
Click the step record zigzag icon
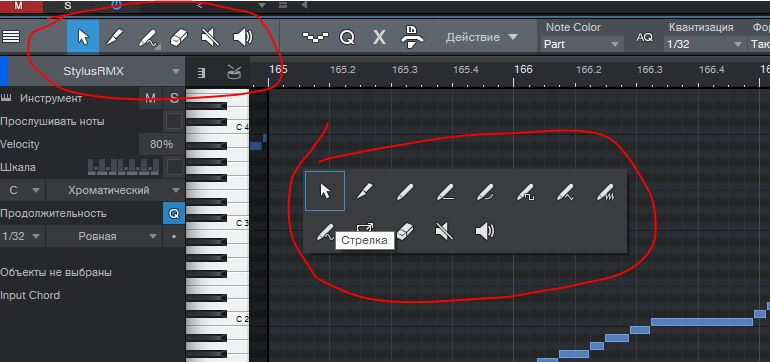[x=315, y=37]
